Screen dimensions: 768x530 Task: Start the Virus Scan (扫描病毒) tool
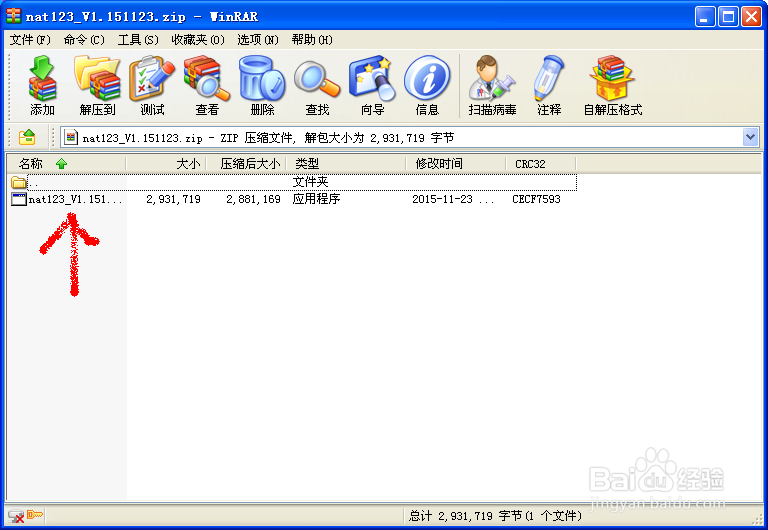coord(492,85)
